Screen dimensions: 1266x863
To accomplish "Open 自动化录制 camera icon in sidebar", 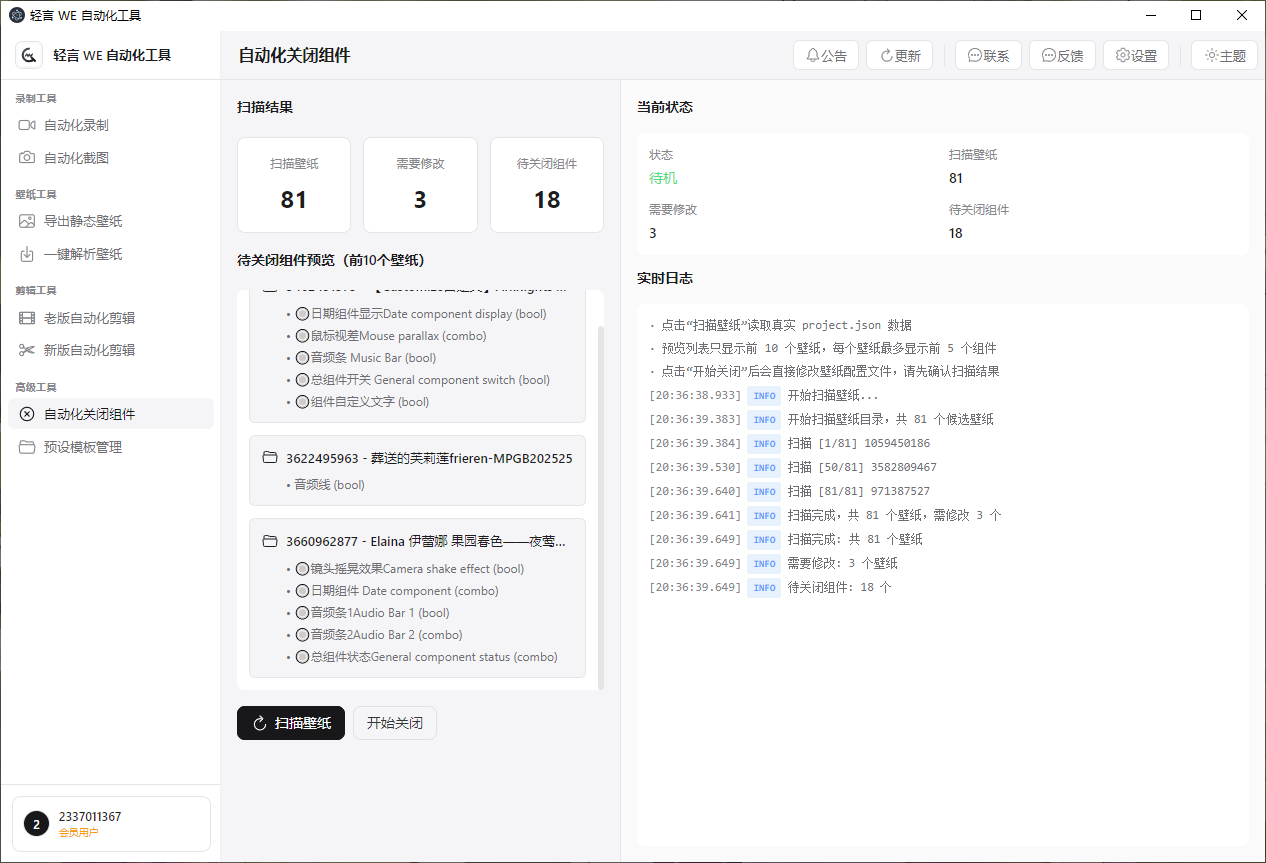I will point(27,125).
